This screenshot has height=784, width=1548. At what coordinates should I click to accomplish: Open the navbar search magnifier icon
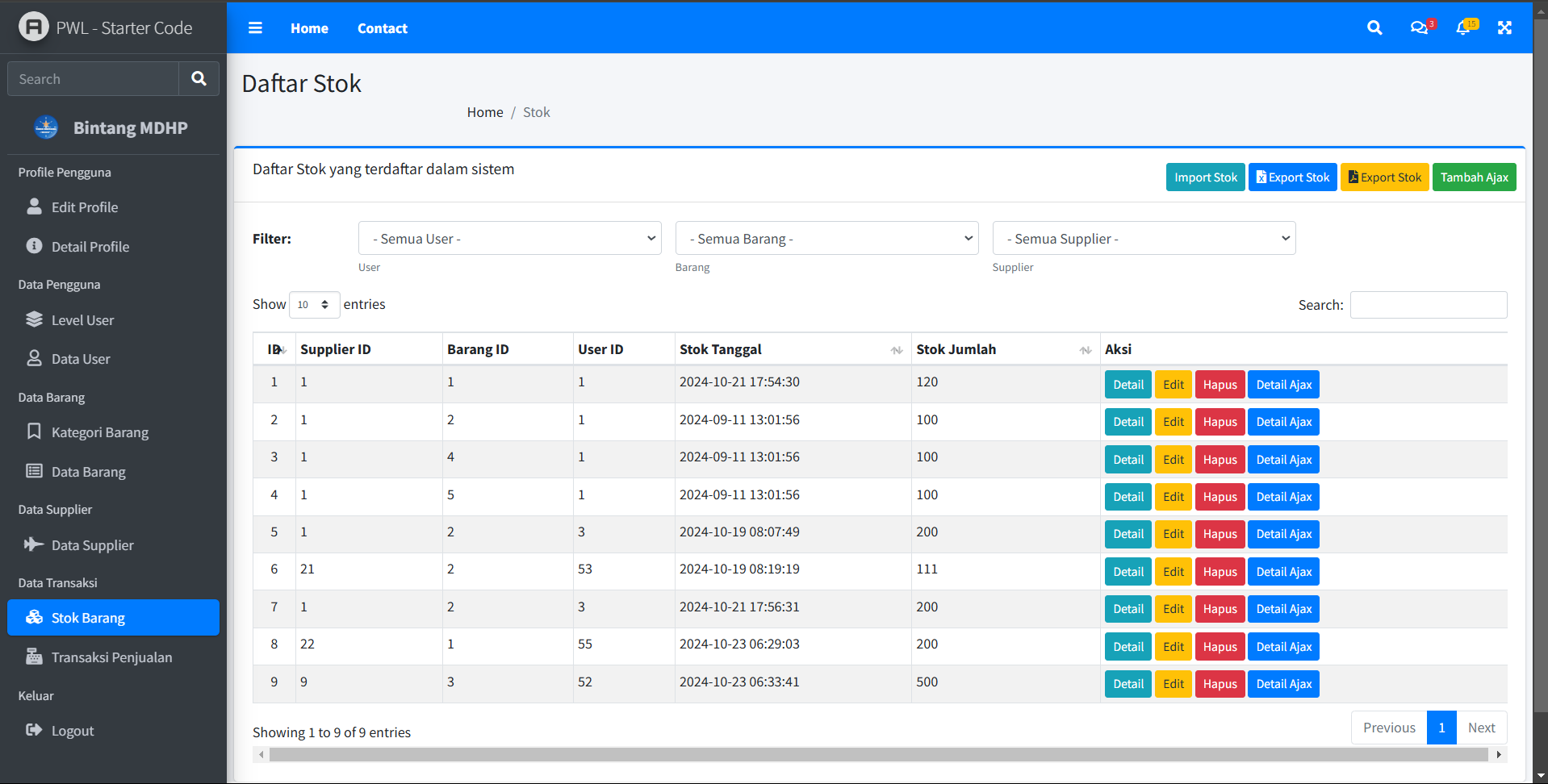[x=1374, y=28]
